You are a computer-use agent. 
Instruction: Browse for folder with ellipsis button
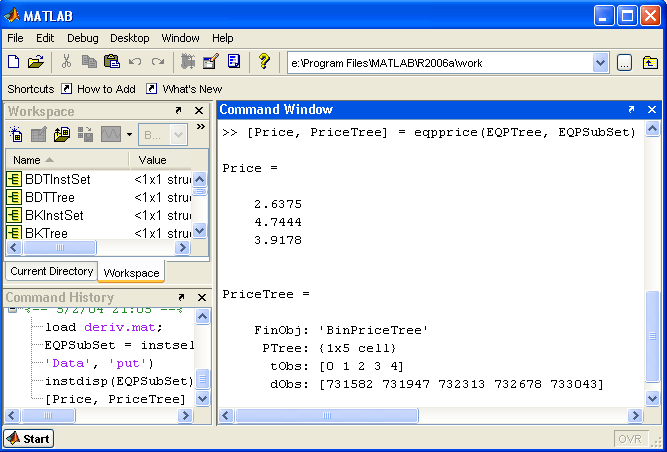[x=624, y=63]
